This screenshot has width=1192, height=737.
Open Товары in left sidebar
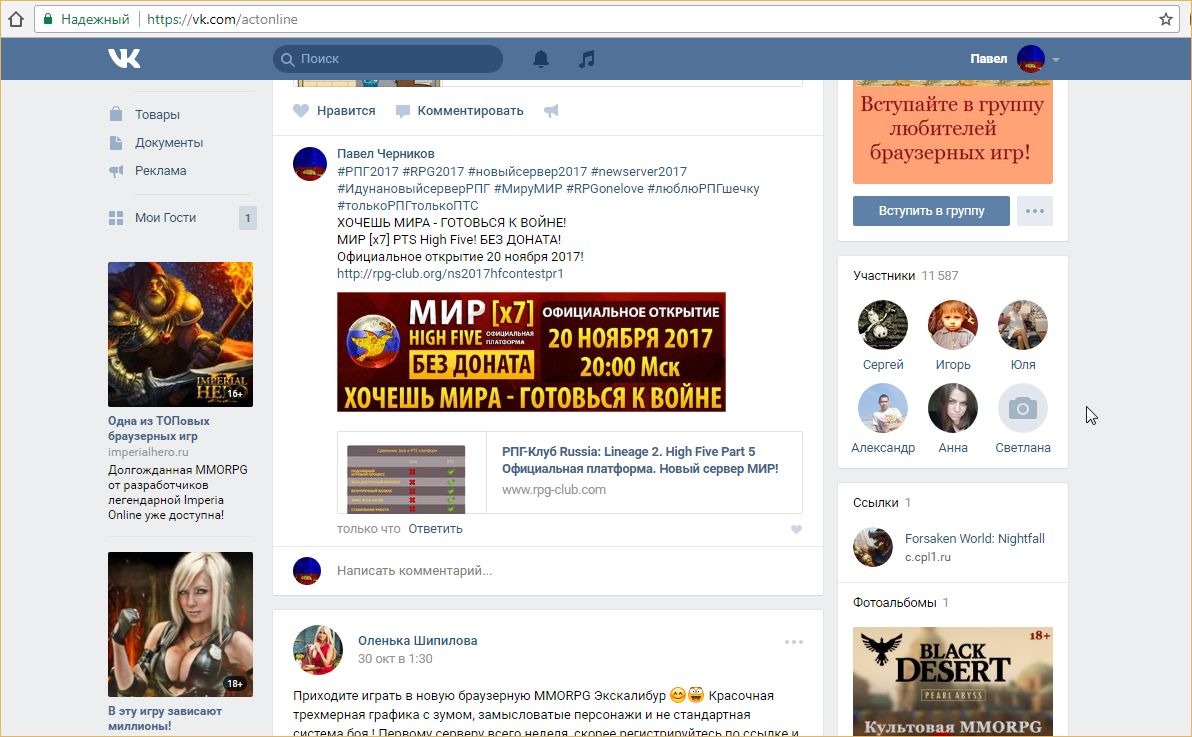coord(157,114)
